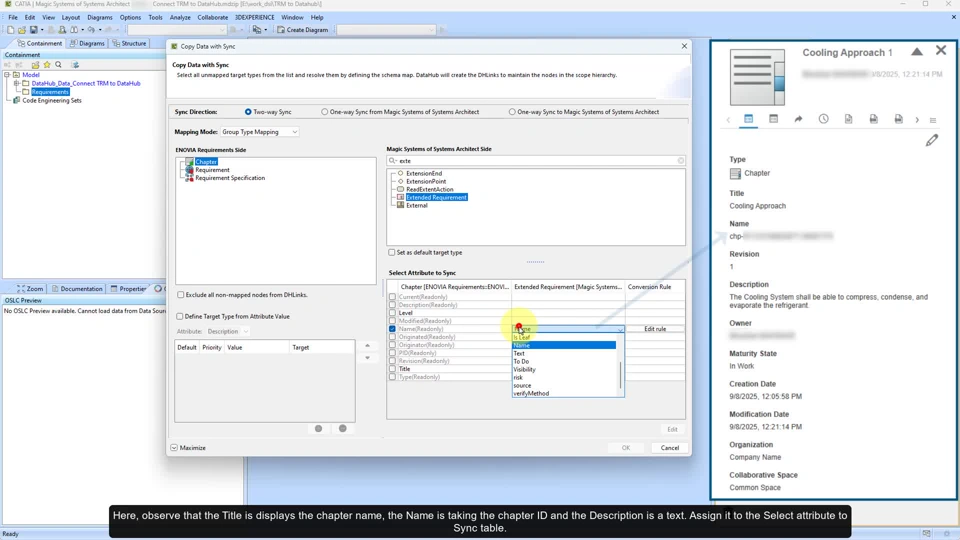Click the Create Diagram toolbar button

(302, 29)
